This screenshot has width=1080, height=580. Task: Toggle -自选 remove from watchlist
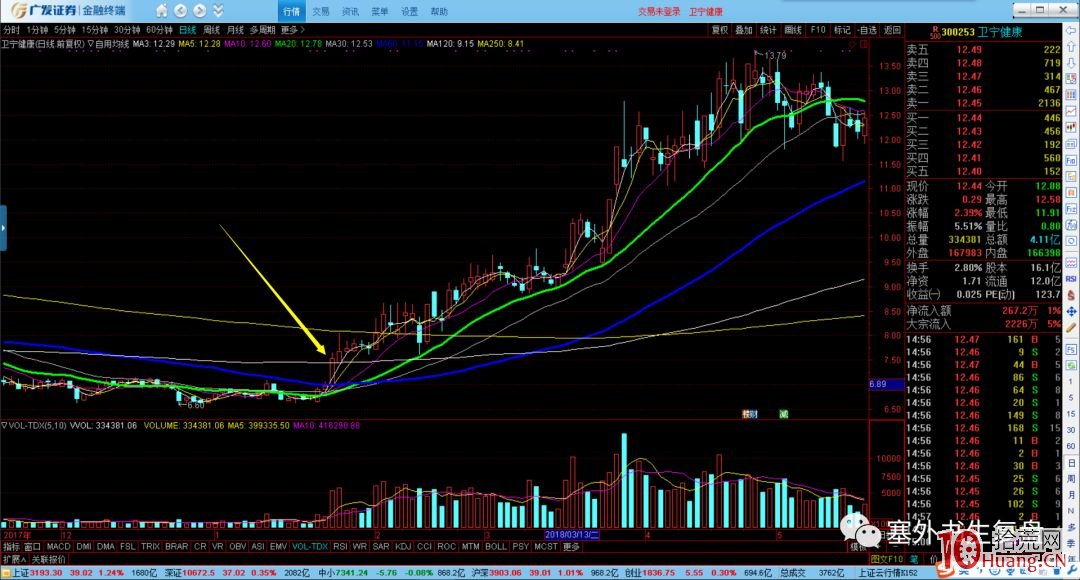[x=868, y=30]
